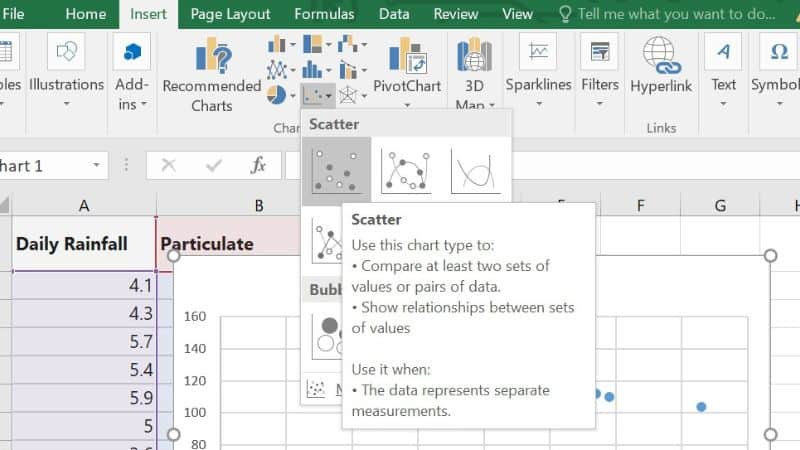Select the Daily Rainfall header cell
This screenshot has height=450, width=800.
(x=84, y=243)
